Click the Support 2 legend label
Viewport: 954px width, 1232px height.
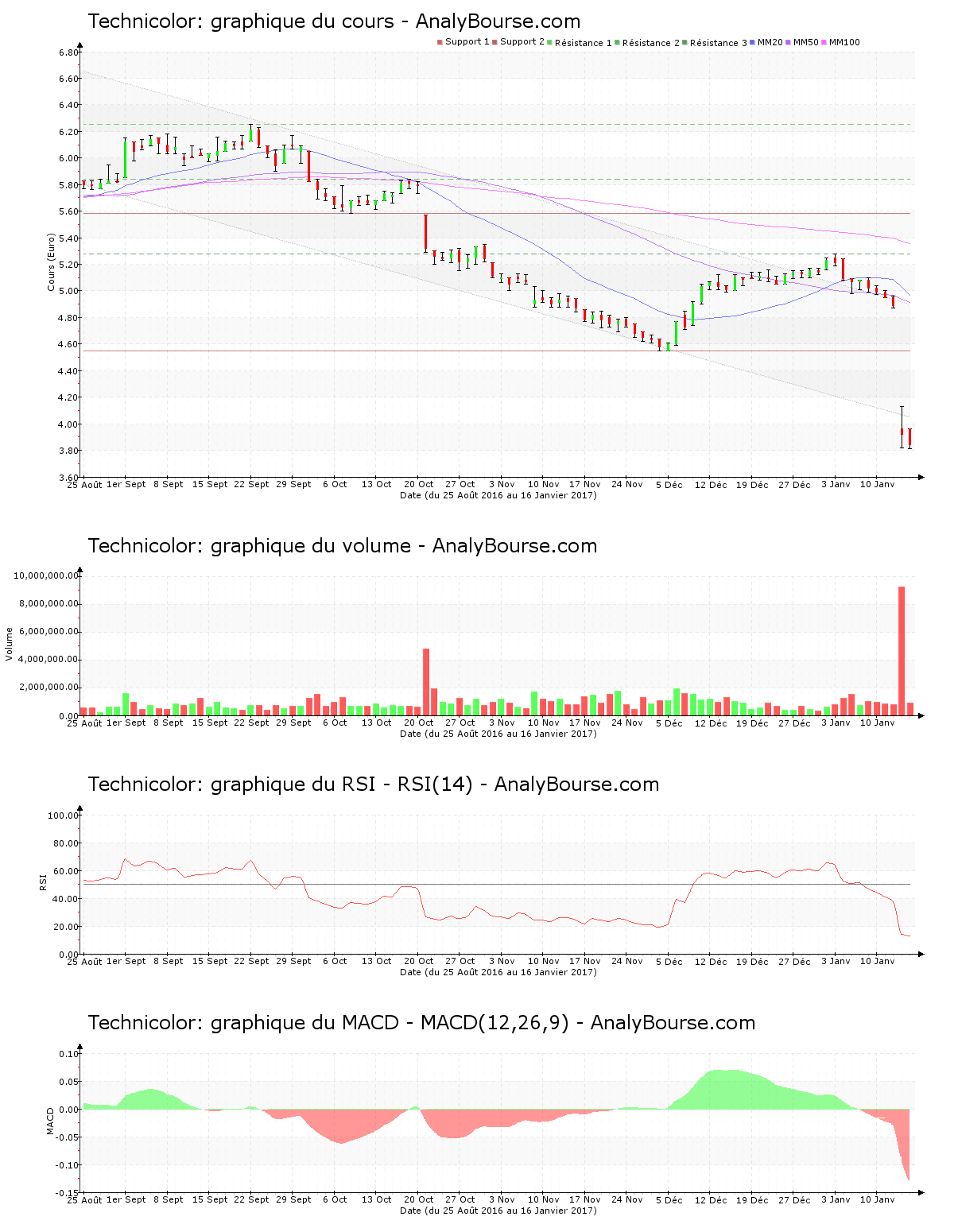click(522, 42)
